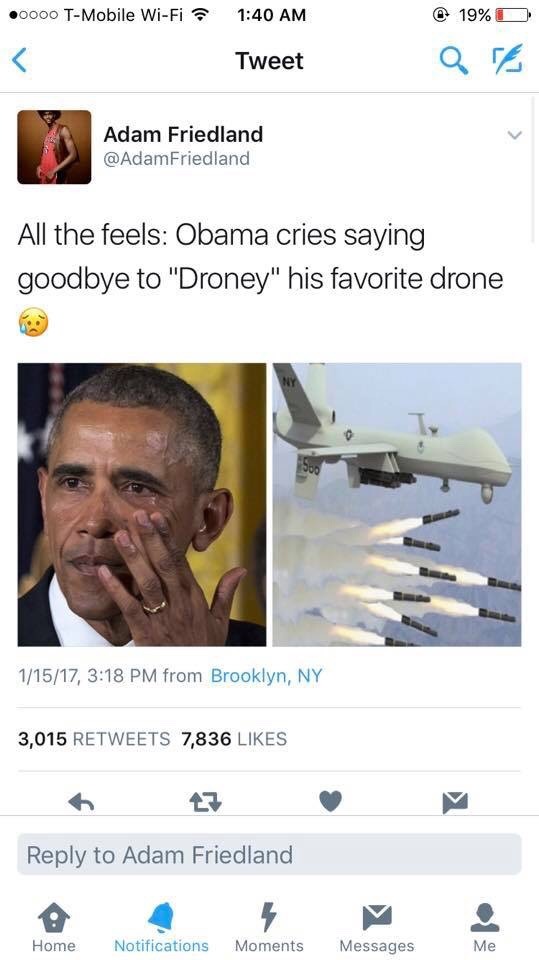Retweet this tweet using the retweet icon

tap(206, 801)
